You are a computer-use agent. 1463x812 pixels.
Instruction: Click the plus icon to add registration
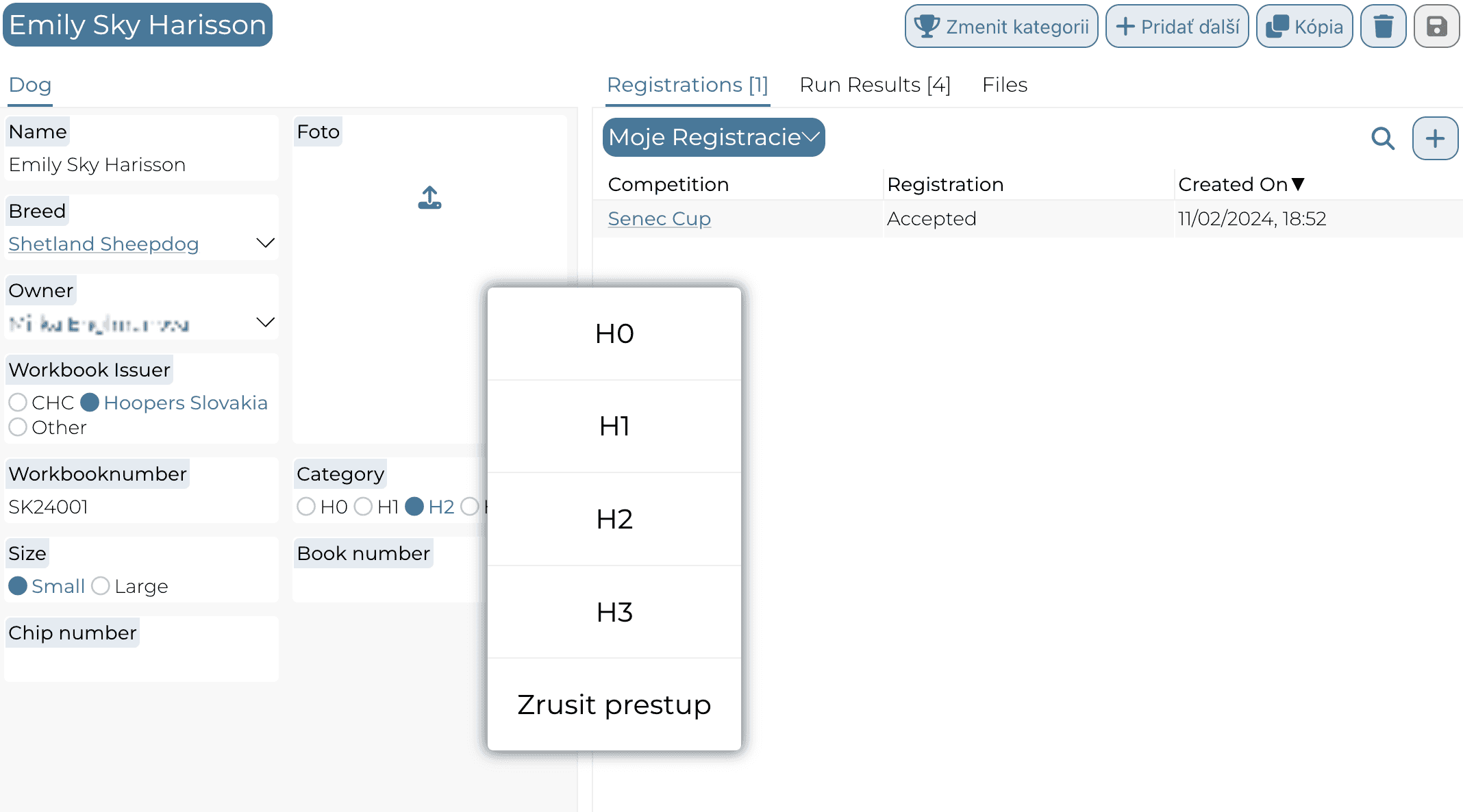pyautogui.click(x=1435, y=138)
